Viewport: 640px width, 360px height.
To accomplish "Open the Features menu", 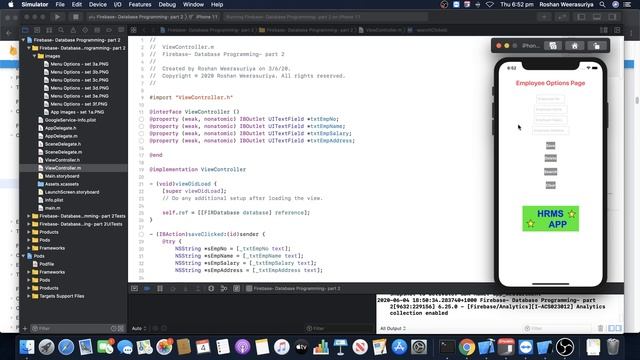I will pos(140,4).
